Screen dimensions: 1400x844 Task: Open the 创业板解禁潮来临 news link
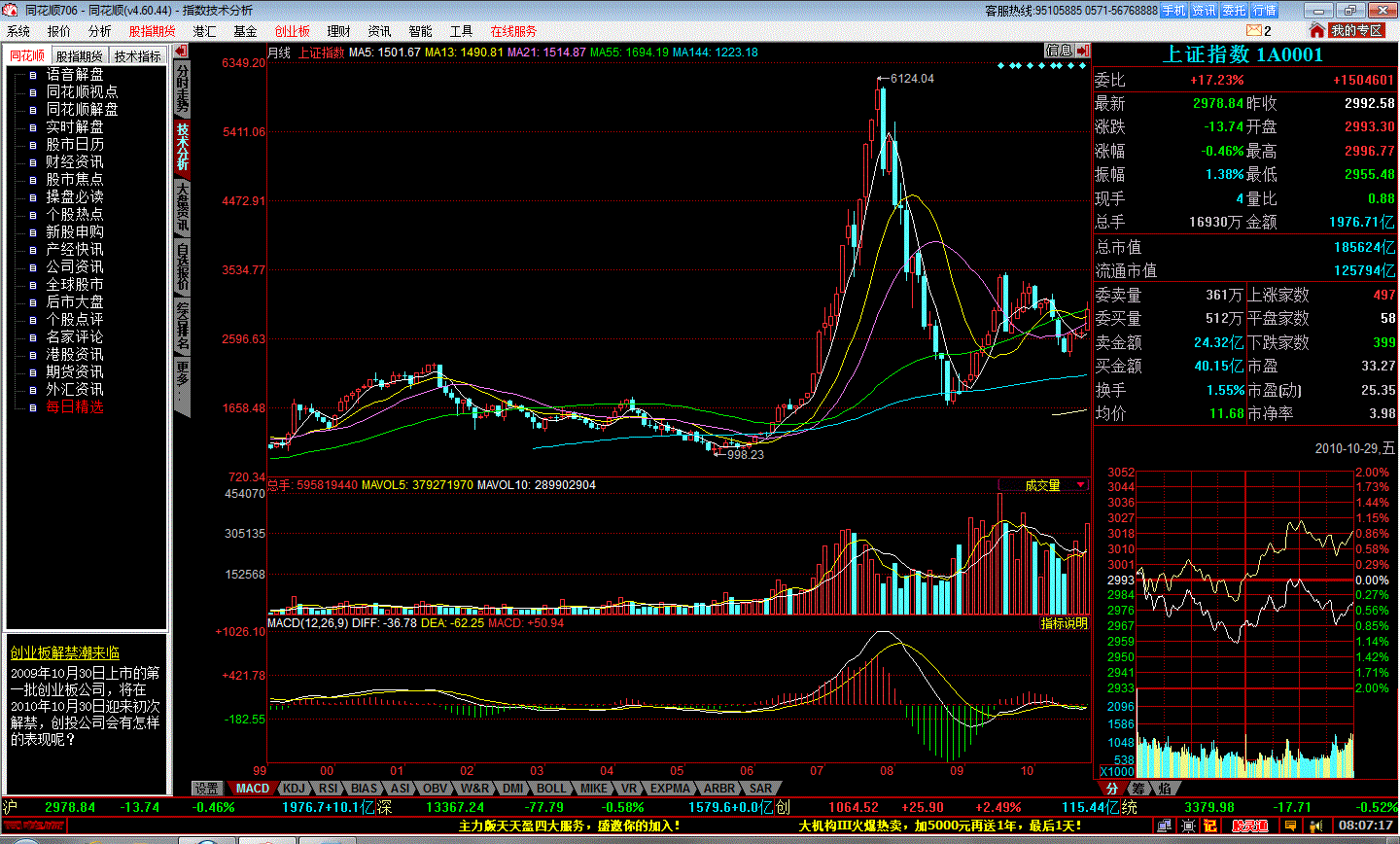tap(65, 652)
